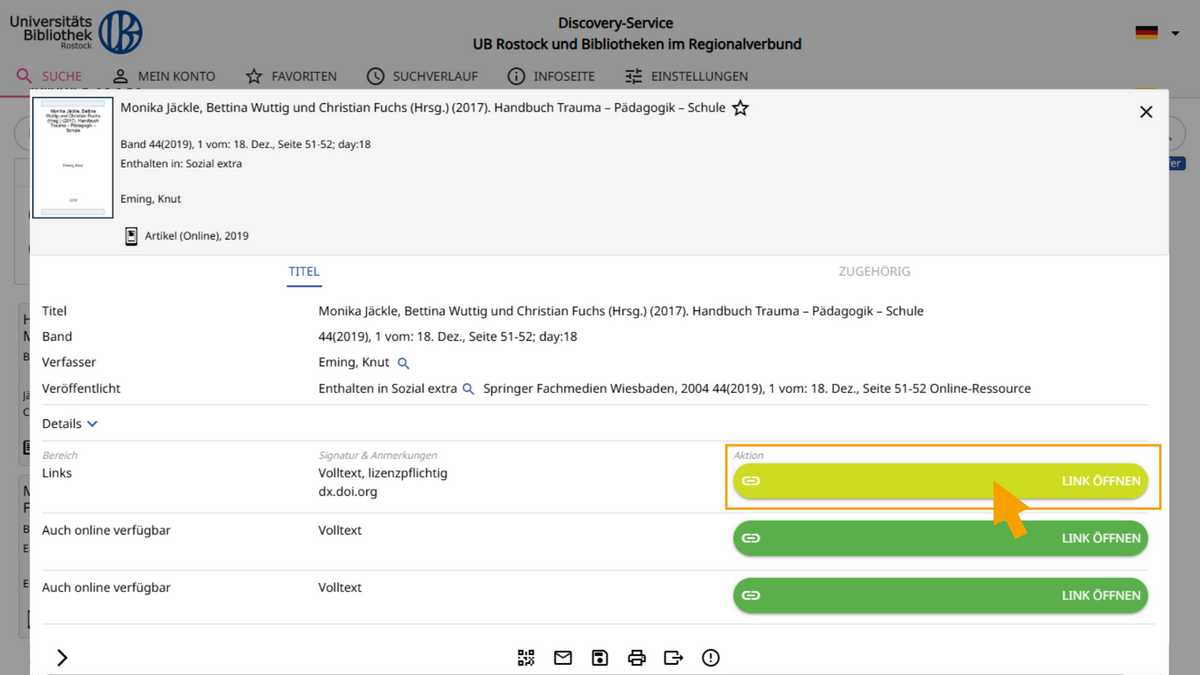This screenshot has width=1200, height=675.
Task: Open the Einstellungen menu item
Action: (x=686, y=76)
